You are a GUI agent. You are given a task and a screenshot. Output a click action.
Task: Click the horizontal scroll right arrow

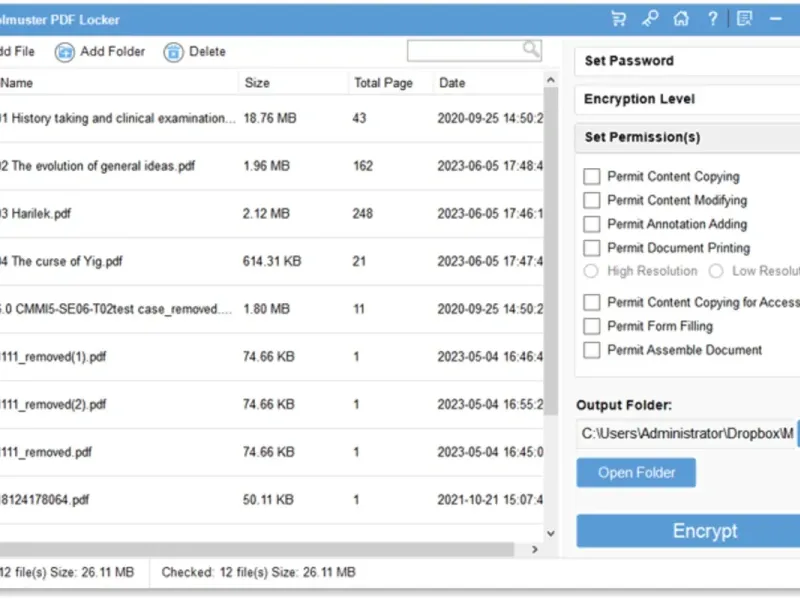(535, 549)
